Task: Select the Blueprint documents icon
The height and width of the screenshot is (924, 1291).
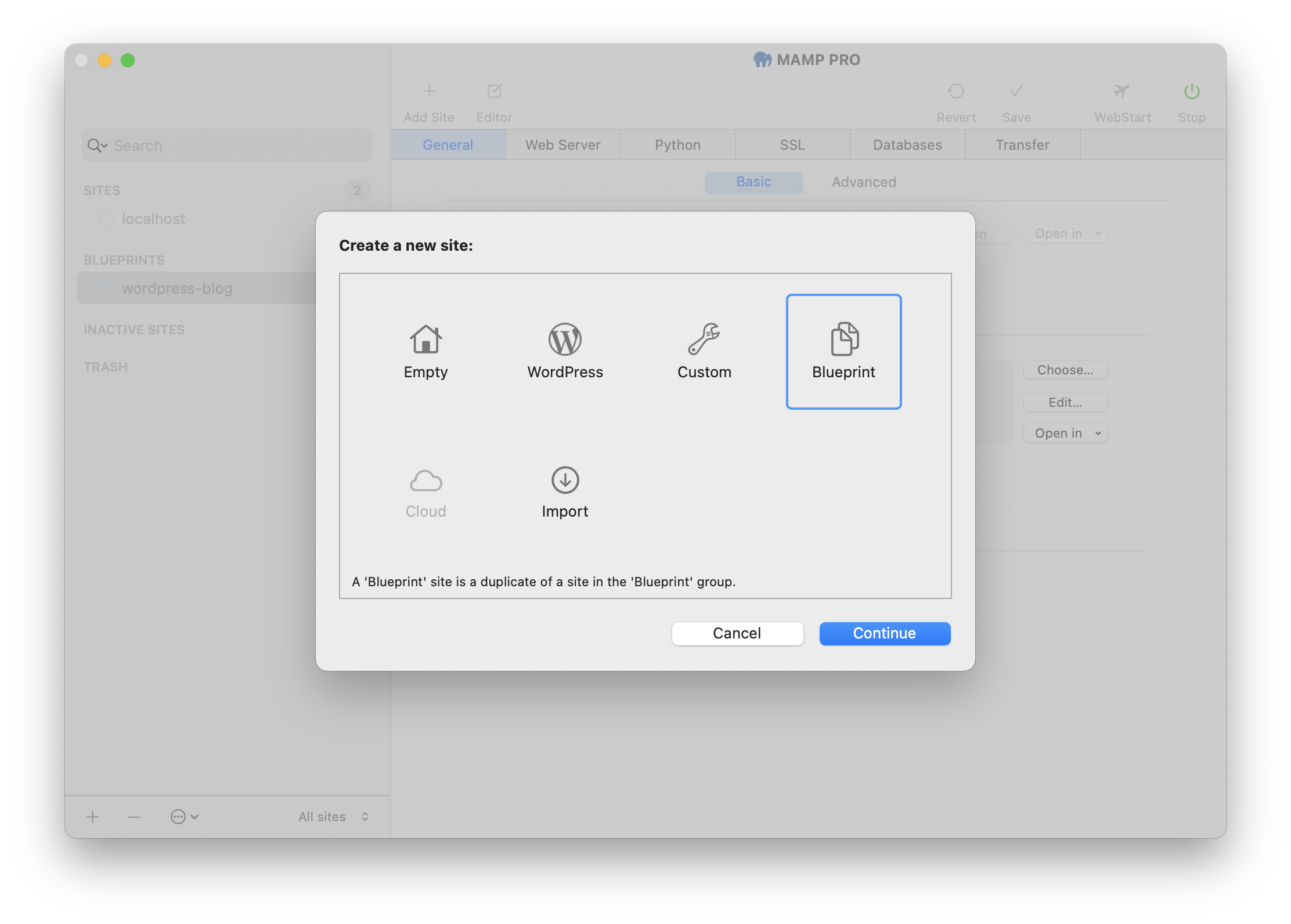Action: pyautogui.click(x=845, y=339)
